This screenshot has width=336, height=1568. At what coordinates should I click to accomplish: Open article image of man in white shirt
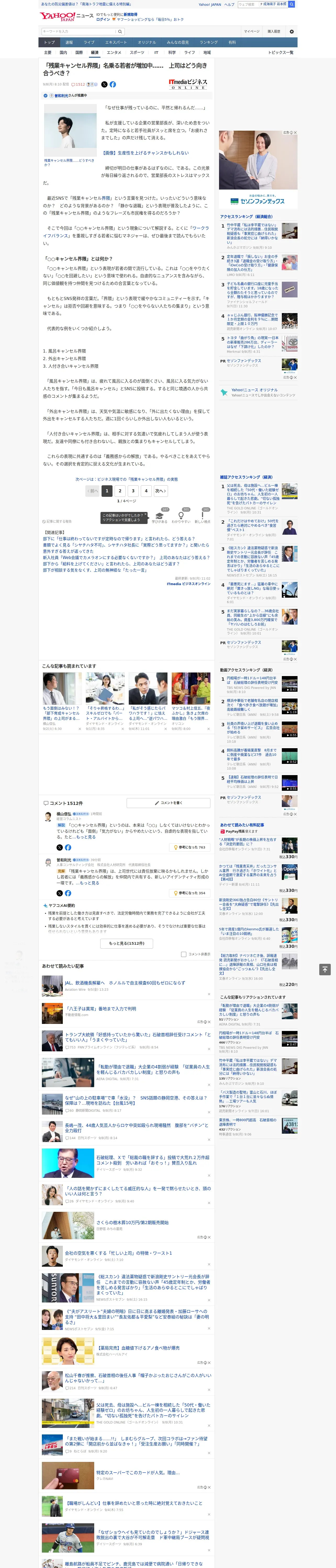click(x=70, y=130)
